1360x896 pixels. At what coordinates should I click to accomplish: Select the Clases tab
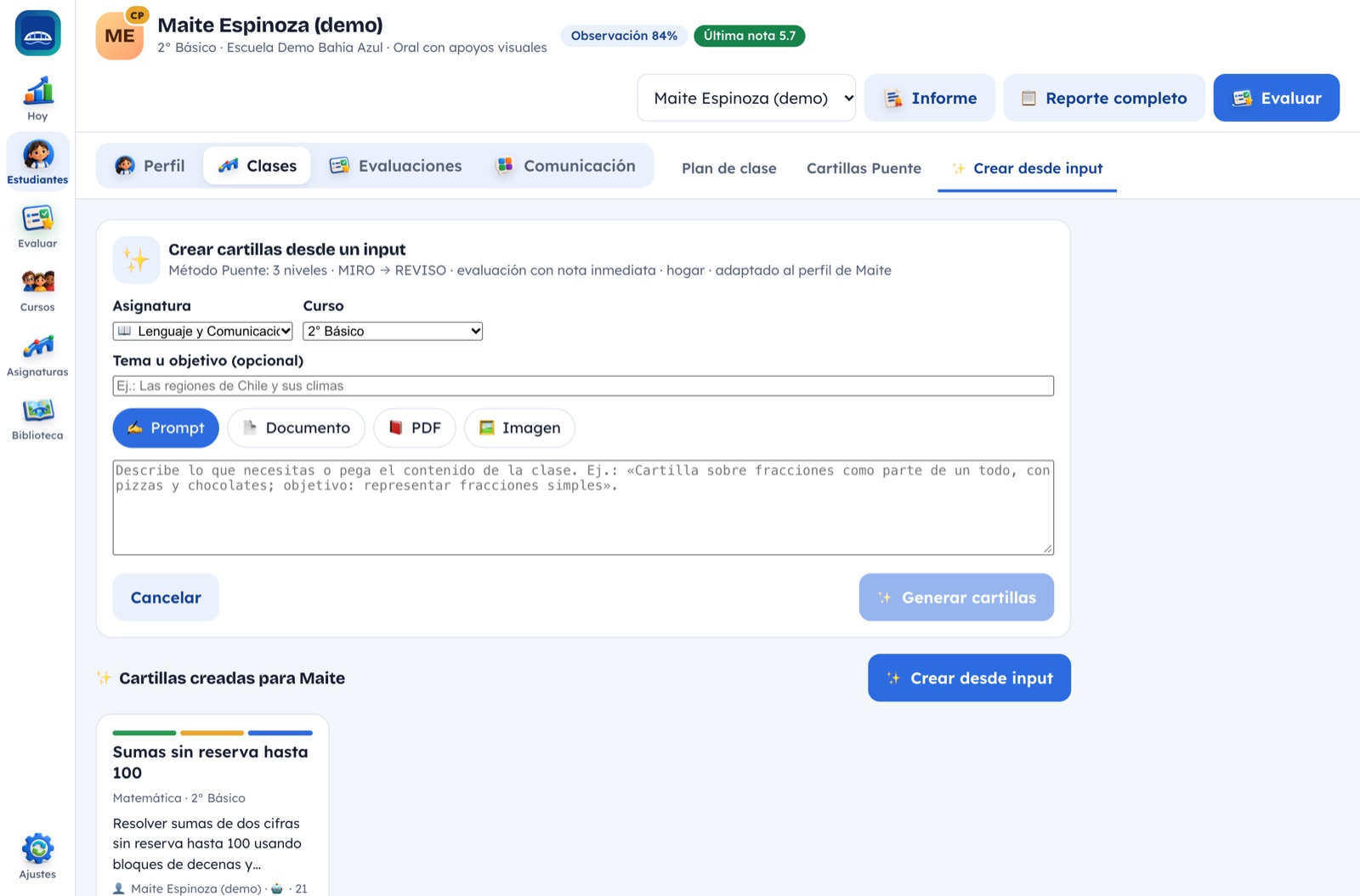pyautogui.click(x=257, y=166)
